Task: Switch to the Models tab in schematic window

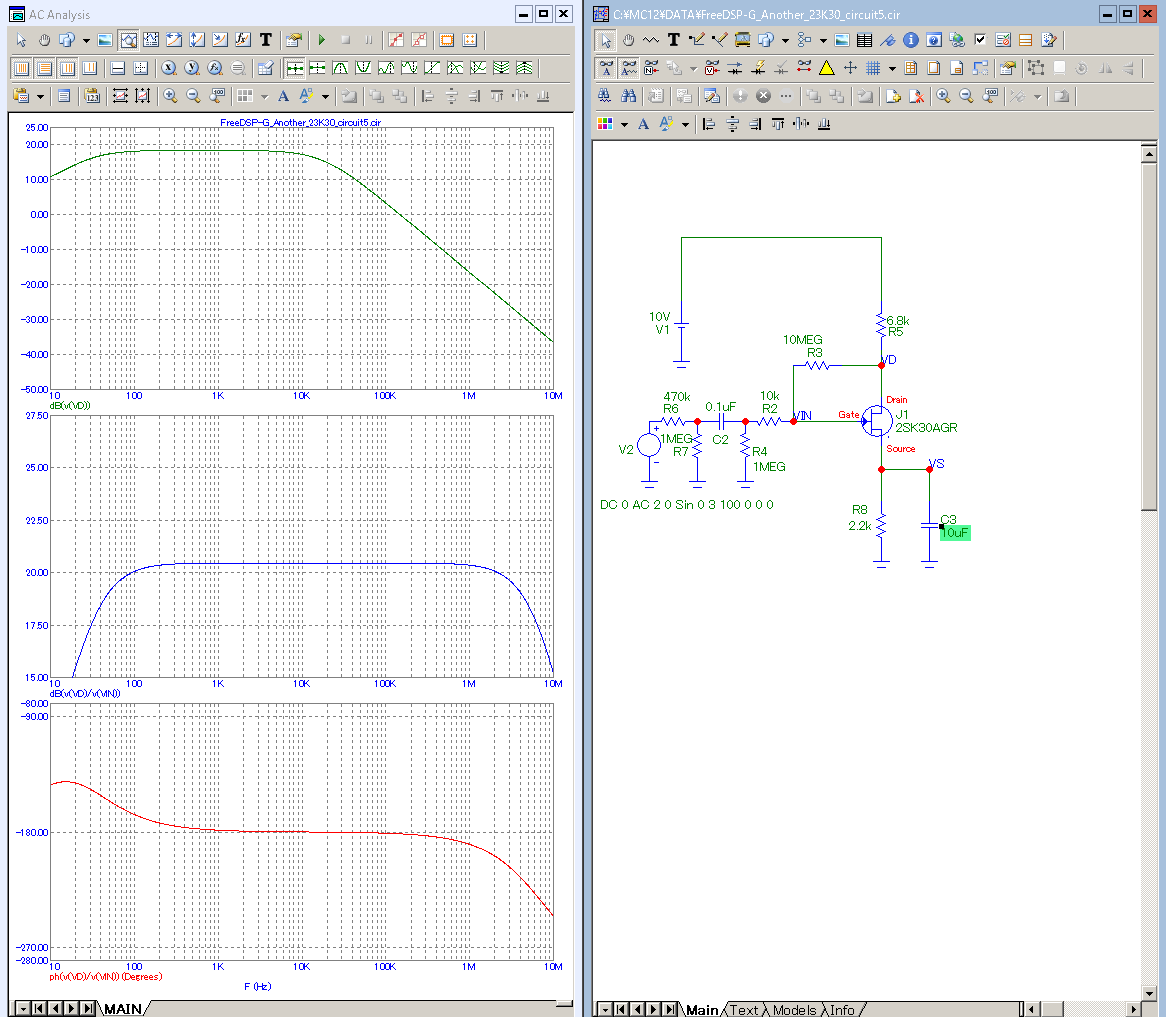Action: (x=794, y=1010)
